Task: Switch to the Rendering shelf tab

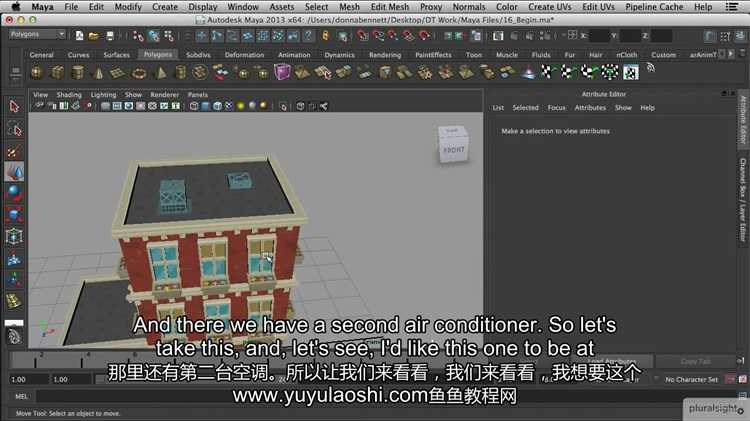Action: (x=385, y=55)
